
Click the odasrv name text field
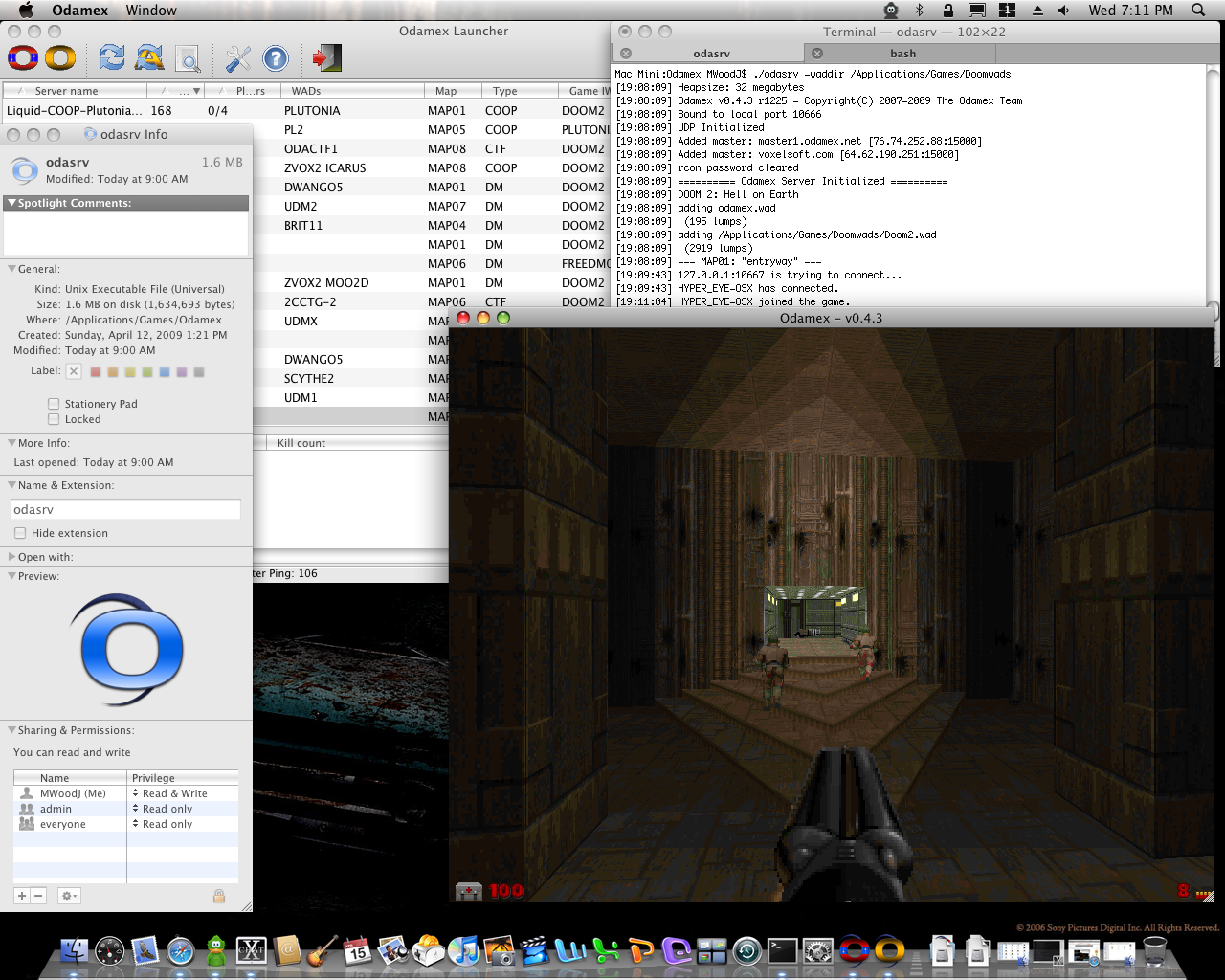click(125, 510)
